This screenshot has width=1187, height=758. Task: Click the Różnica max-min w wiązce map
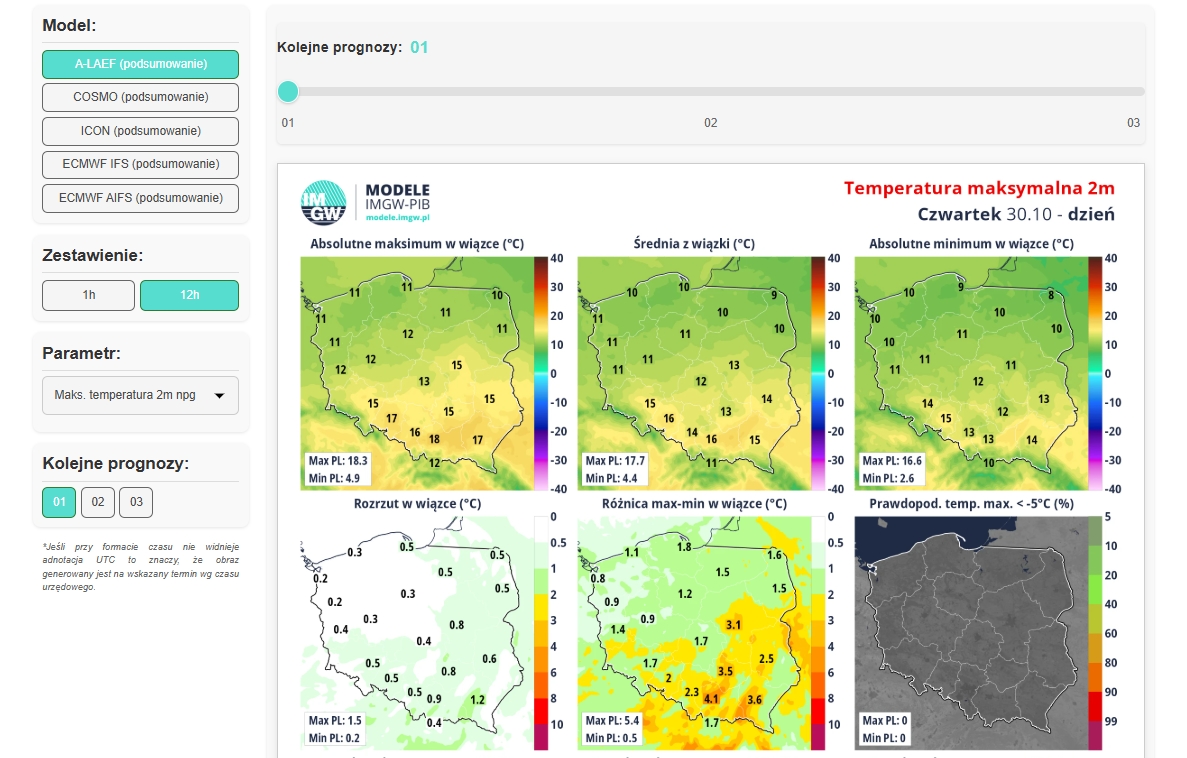692,632
